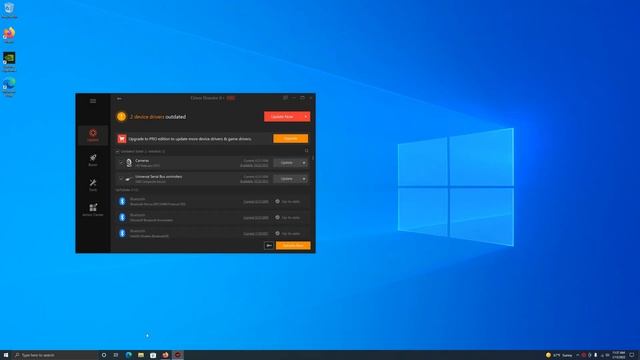Click the red Update Now button
The width and height of the screenshot is (640, 360).
(x=283, y=117)
